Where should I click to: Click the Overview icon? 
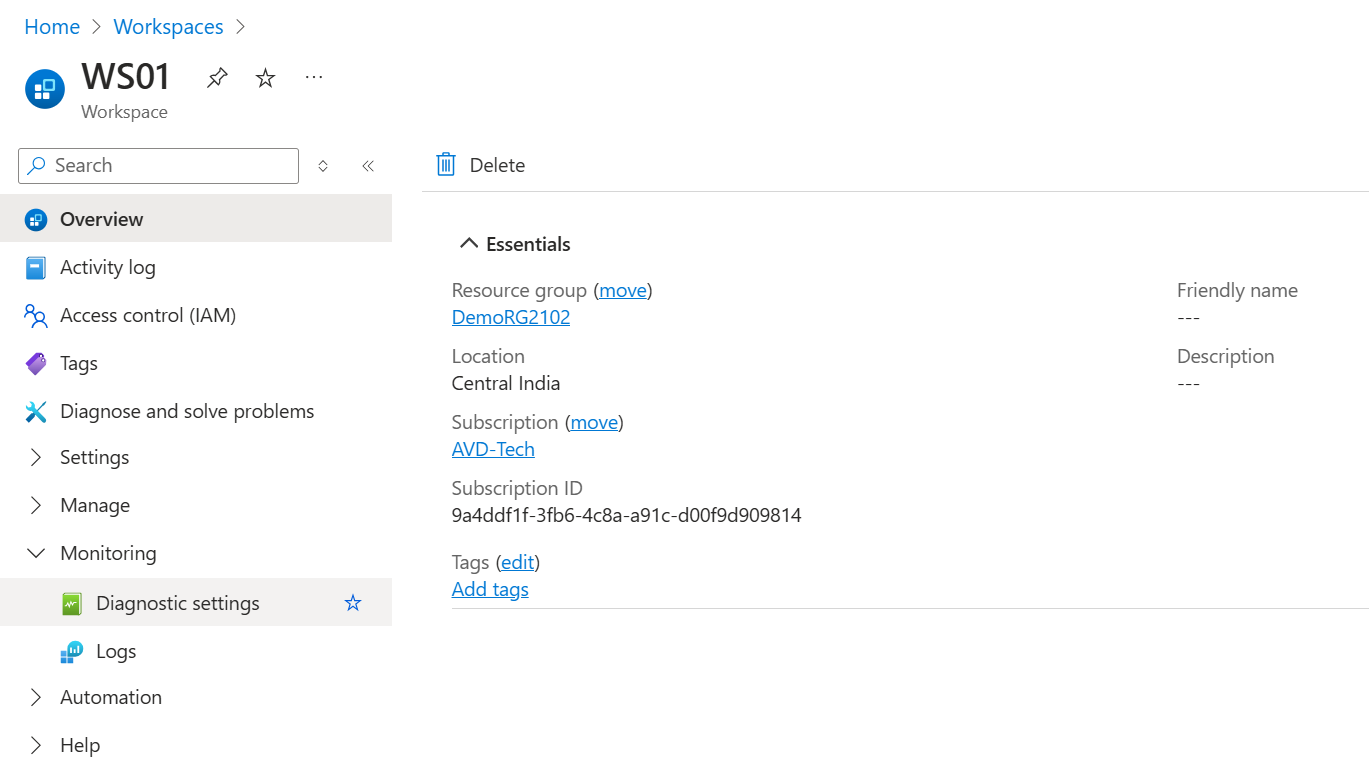[36, 219]
